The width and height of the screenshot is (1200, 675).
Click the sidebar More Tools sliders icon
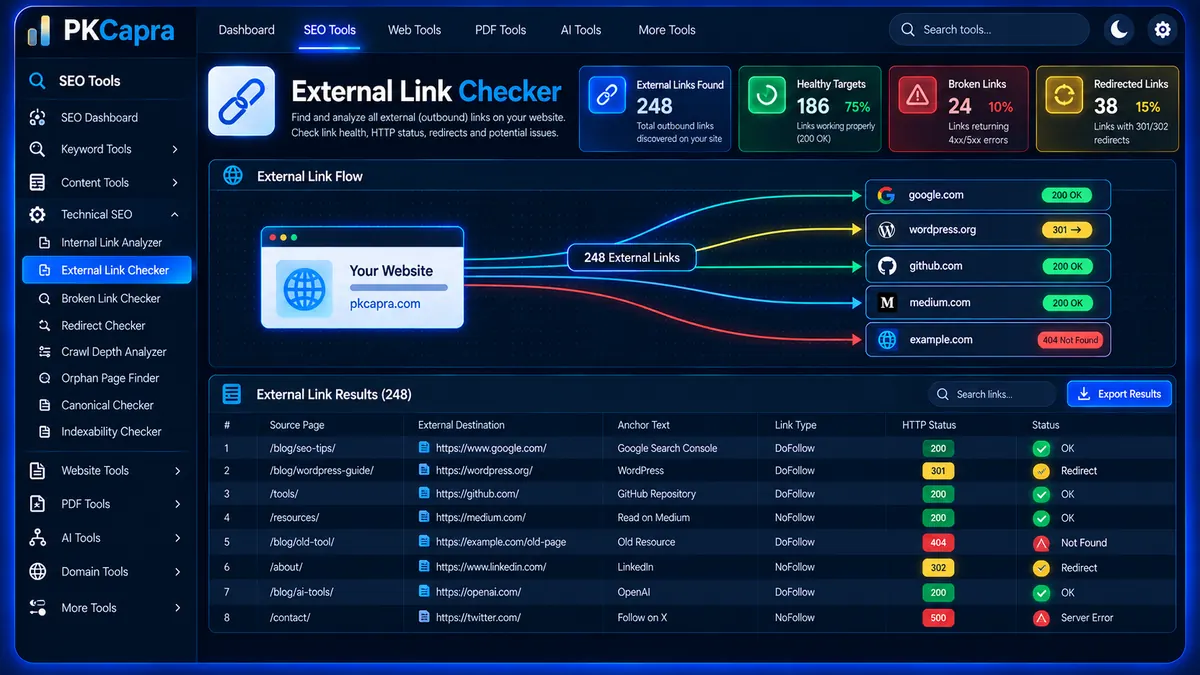38,607
